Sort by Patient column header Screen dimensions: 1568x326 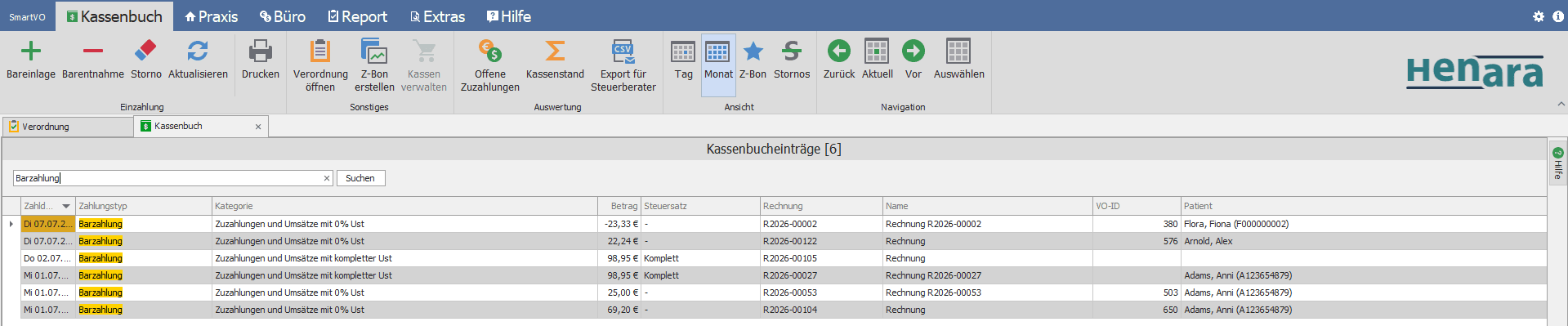click(1363, 206)
